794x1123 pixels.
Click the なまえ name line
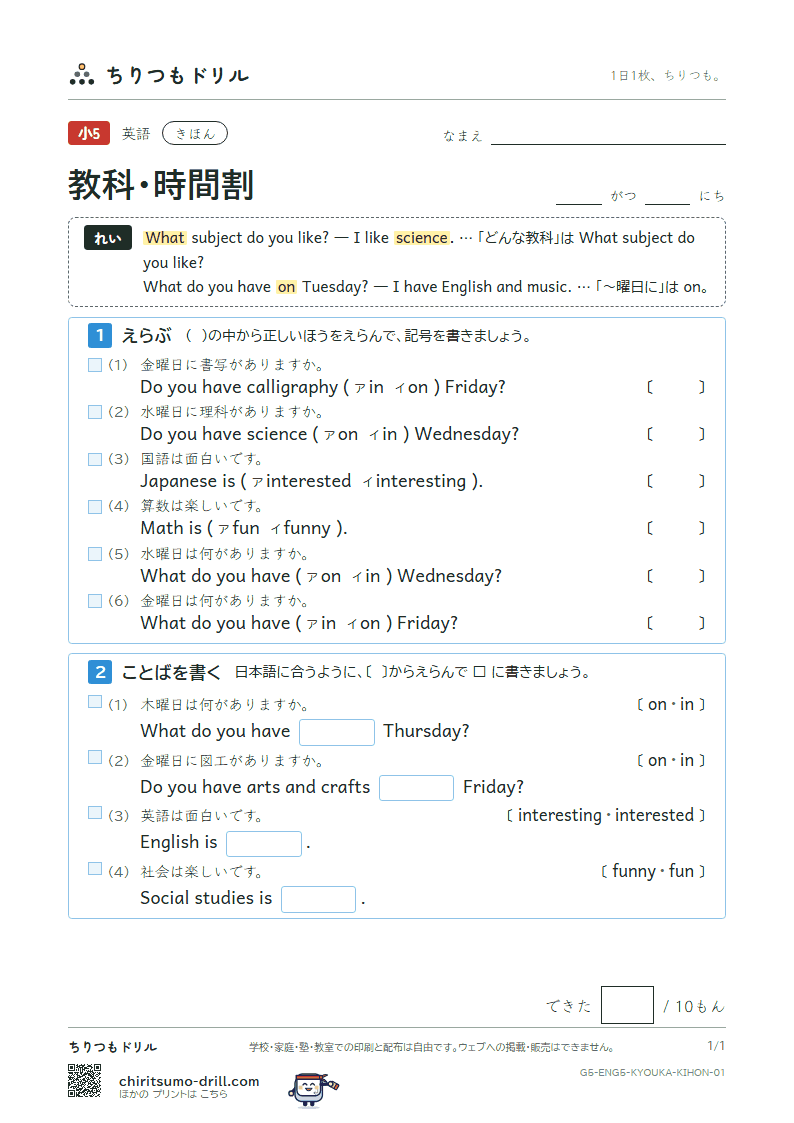pos(608,135)
